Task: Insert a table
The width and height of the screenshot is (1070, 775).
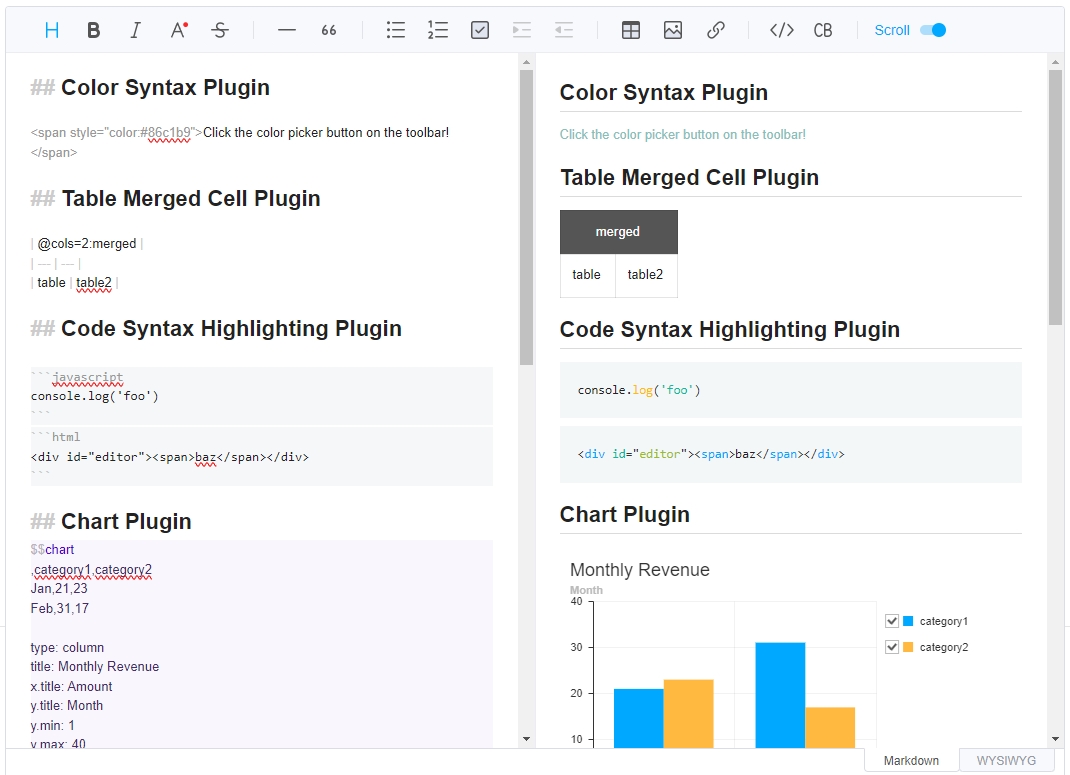Action: [631, 30]
